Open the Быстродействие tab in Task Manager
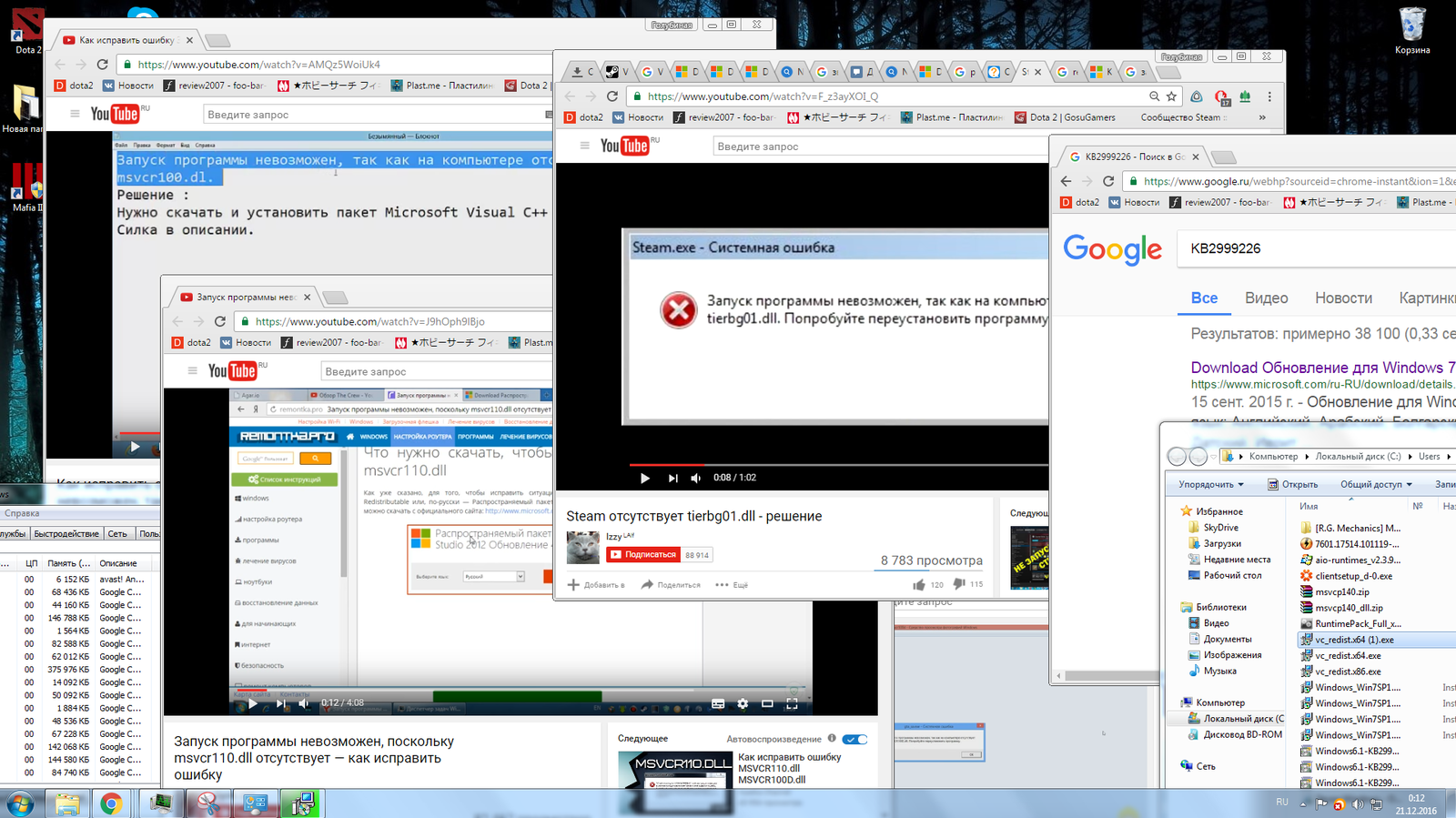The height and width of the screenshot is (818, 1456). [66, 534]
